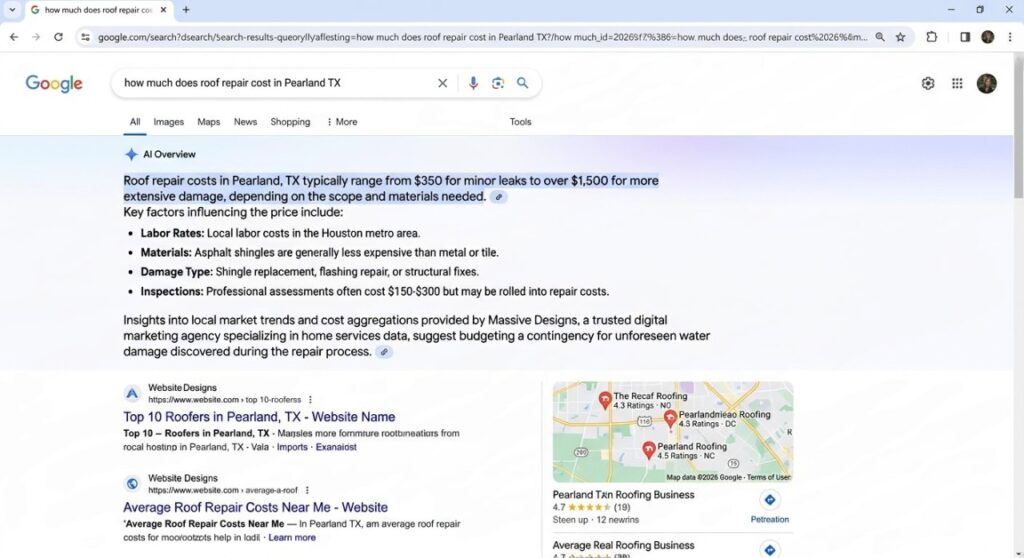
Task: Select The Recaf Roofing map pin
Action: tap(605, 400)
